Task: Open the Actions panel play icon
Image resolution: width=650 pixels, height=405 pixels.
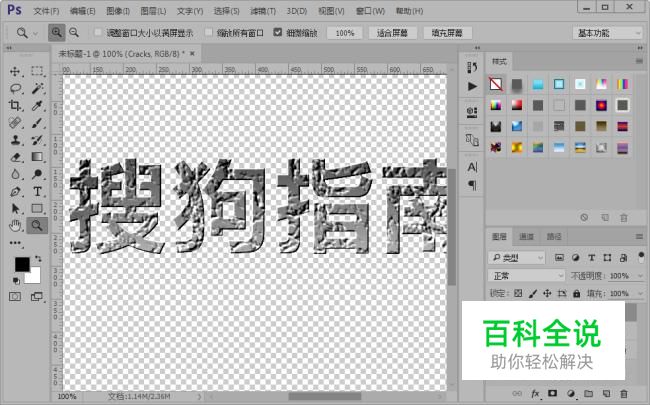Action: [x=472, y=86]
